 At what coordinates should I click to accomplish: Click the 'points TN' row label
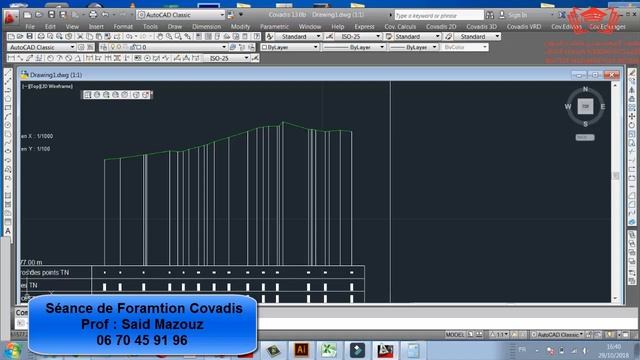55,273
